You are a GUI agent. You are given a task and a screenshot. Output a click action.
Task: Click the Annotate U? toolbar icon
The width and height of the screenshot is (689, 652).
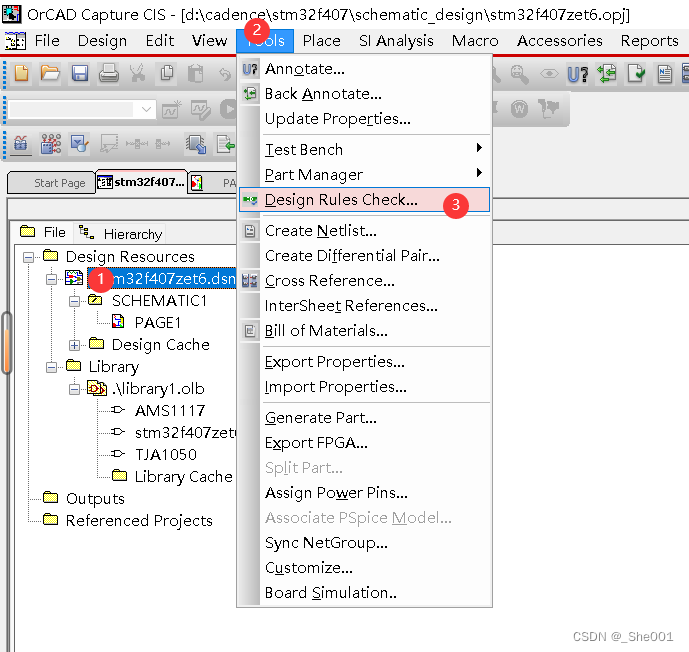pyautogui.click(x=577, y=74)
